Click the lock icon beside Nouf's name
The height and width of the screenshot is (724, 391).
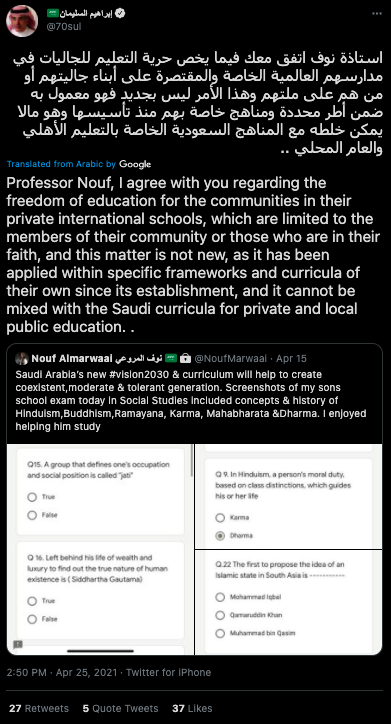point(185,358)
